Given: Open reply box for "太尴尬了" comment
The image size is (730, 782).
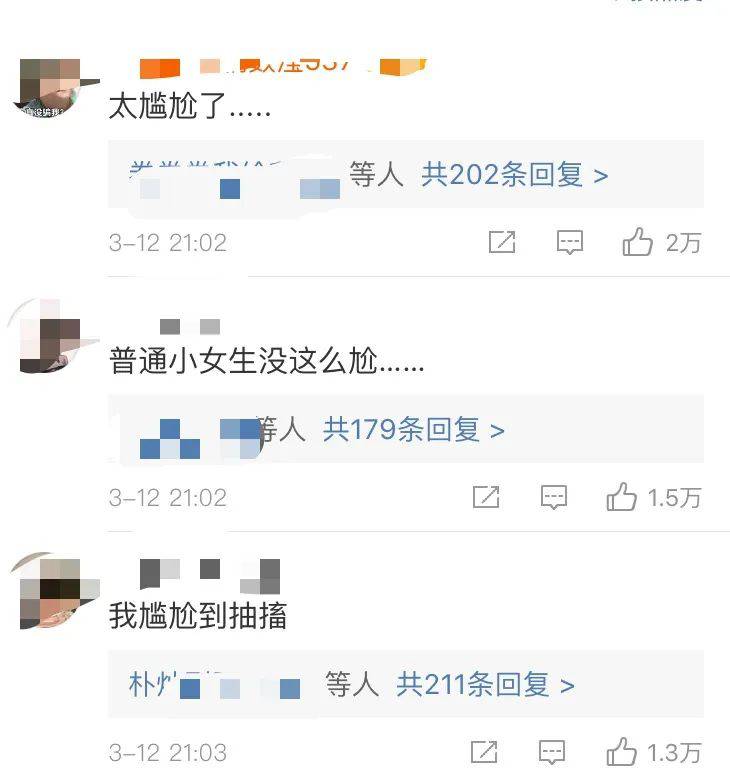Looking at the screenshot, I should (x=570, y=243).
